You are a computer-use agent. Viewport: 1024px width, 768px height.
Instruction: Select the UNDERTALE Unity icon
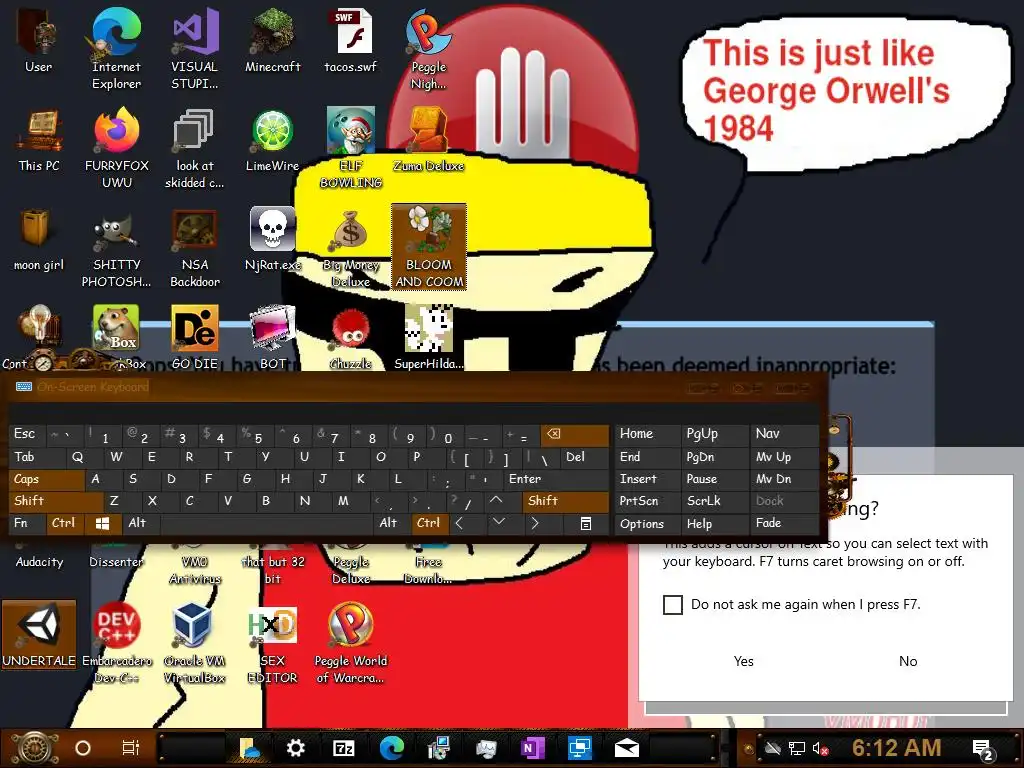tap(39, 635)
